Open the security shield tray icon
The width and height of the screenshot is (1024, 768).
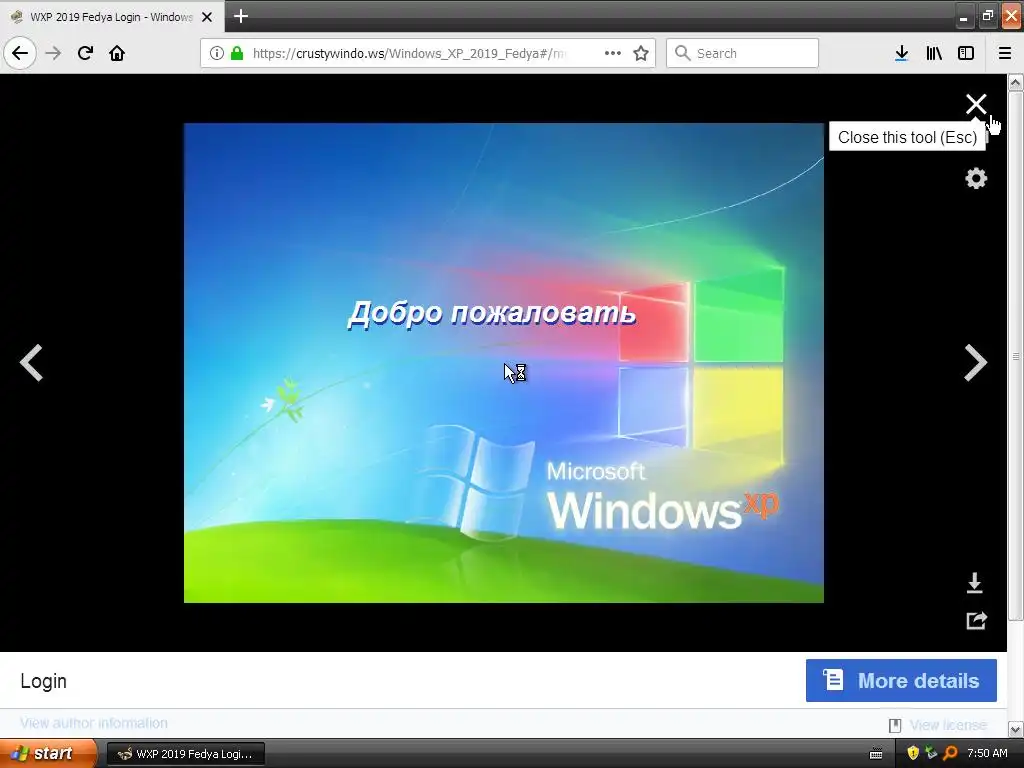pyautogui.click(x=913, y=753)
